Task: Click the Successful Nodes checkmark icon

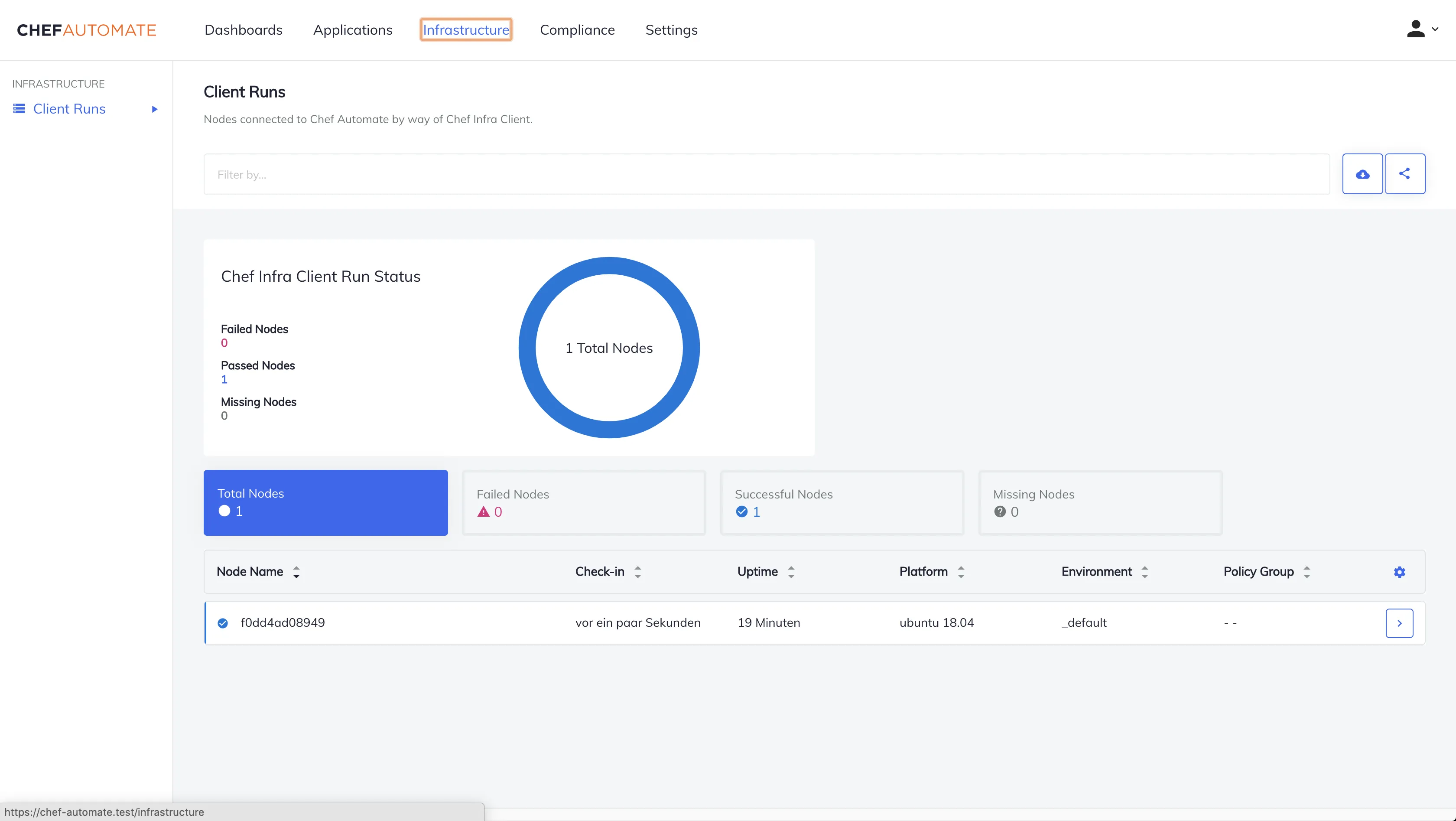Action: (x=741, y=511)
